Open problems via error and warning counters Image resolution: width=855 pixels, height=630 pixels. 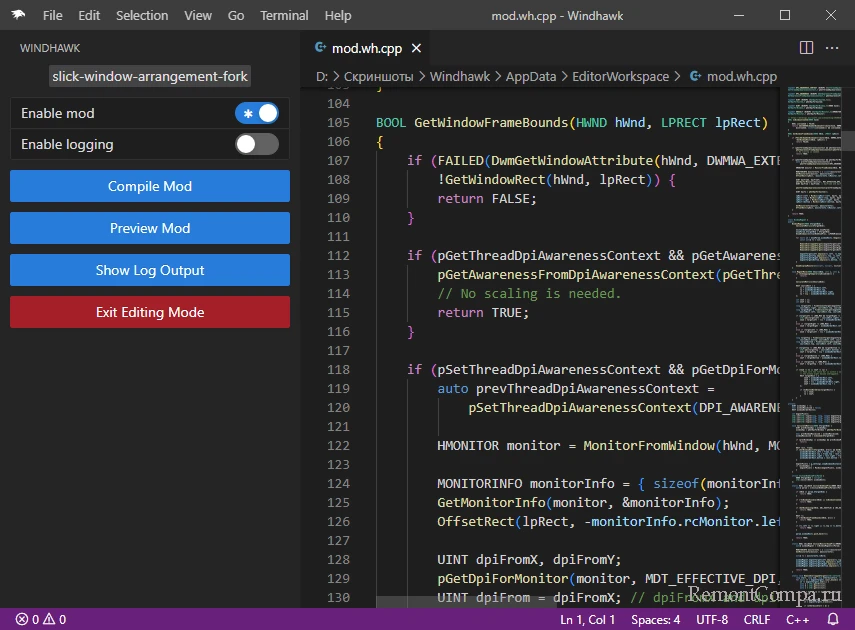[x=40, y=620]
